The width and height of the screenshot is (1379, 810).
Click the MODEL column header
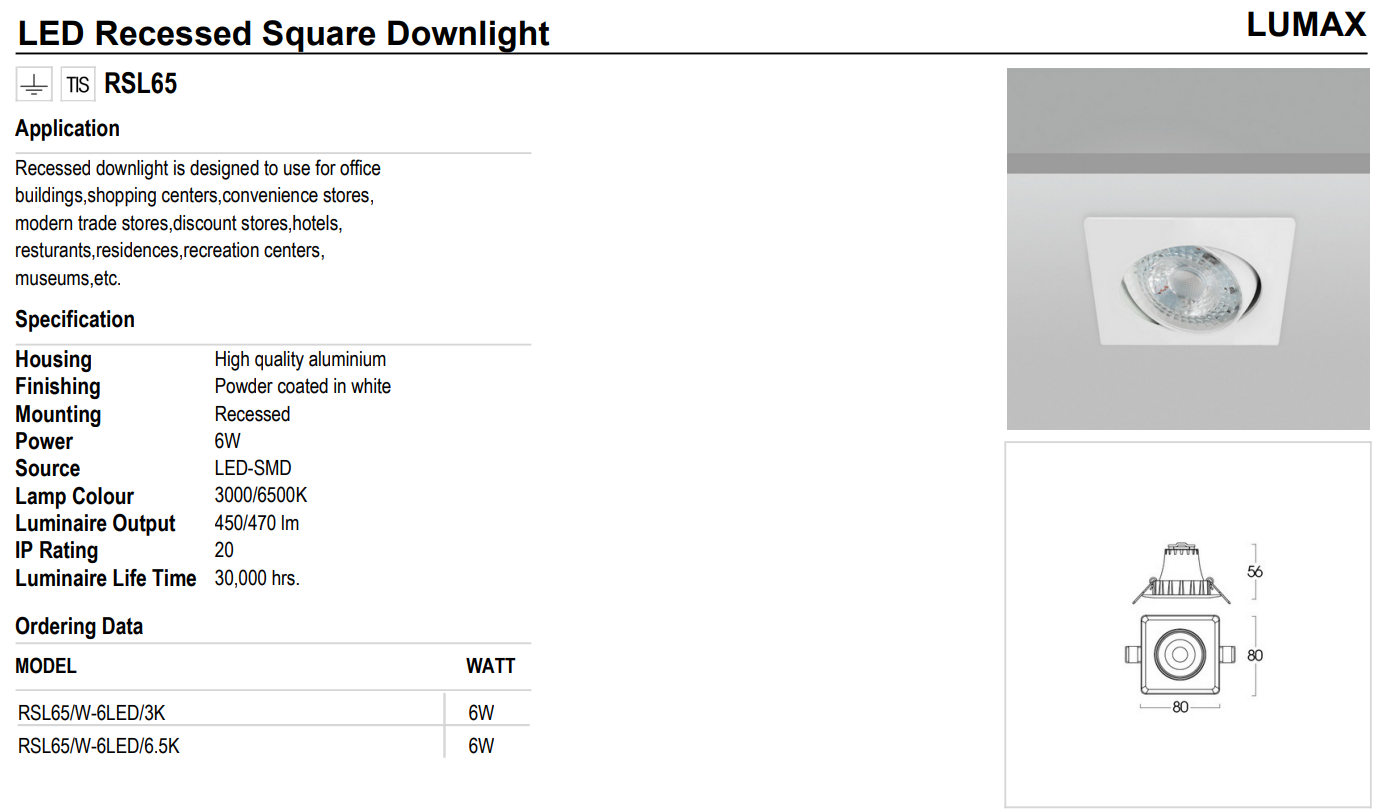[46, 666]
